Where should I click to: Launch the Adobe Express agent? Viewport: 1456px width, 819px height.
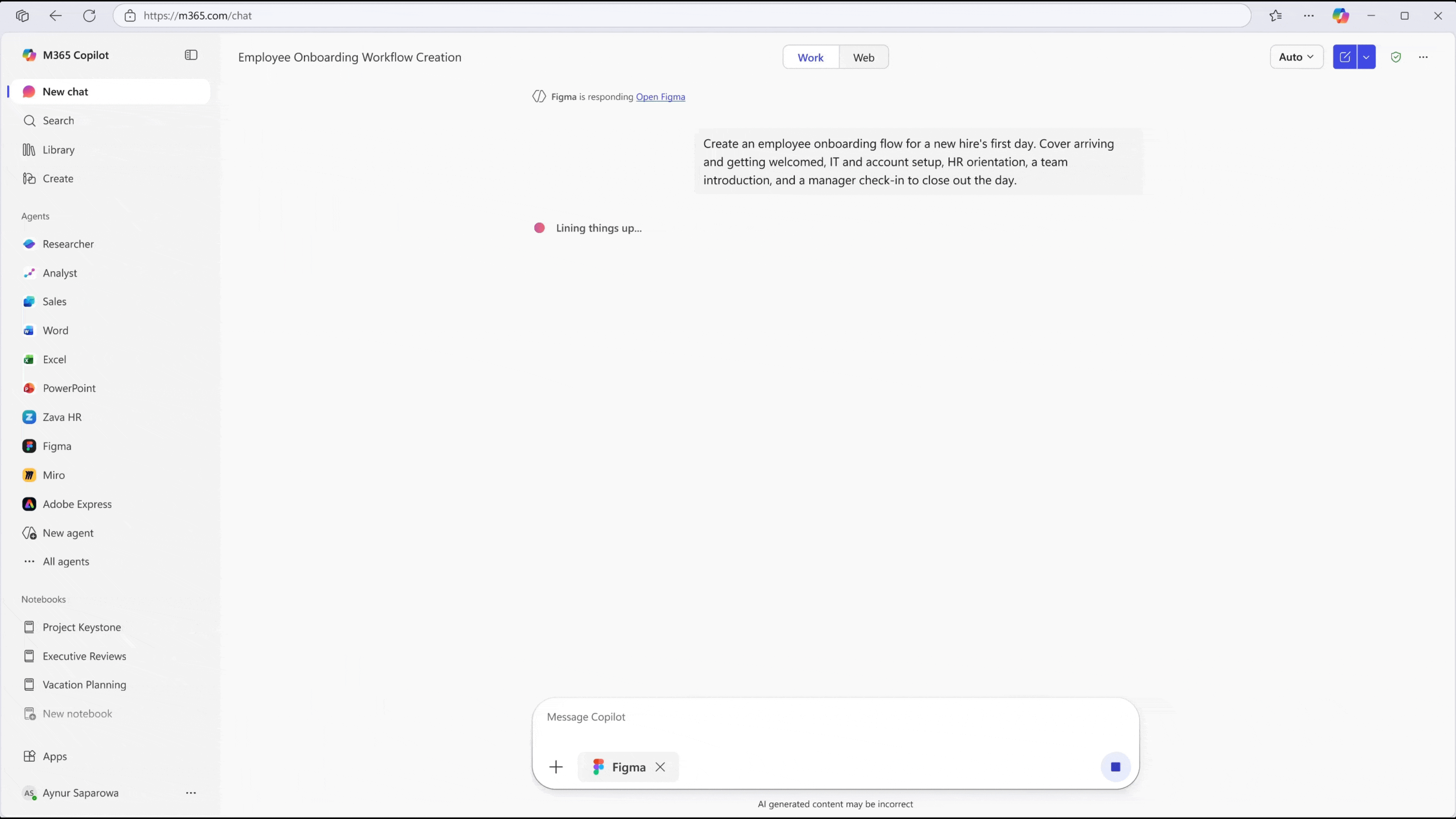tap(77, 504)
